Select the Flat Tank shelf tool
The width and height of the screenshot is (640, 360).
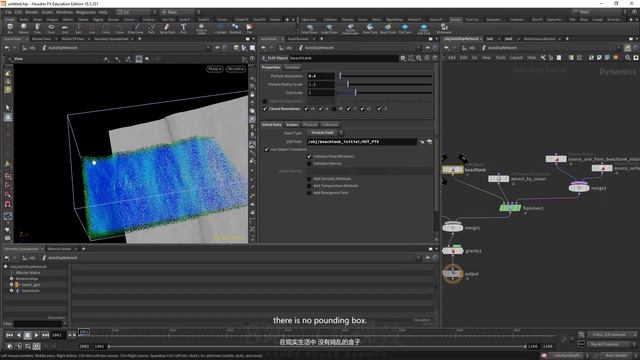pyautogui.click(x=405, y=28)
